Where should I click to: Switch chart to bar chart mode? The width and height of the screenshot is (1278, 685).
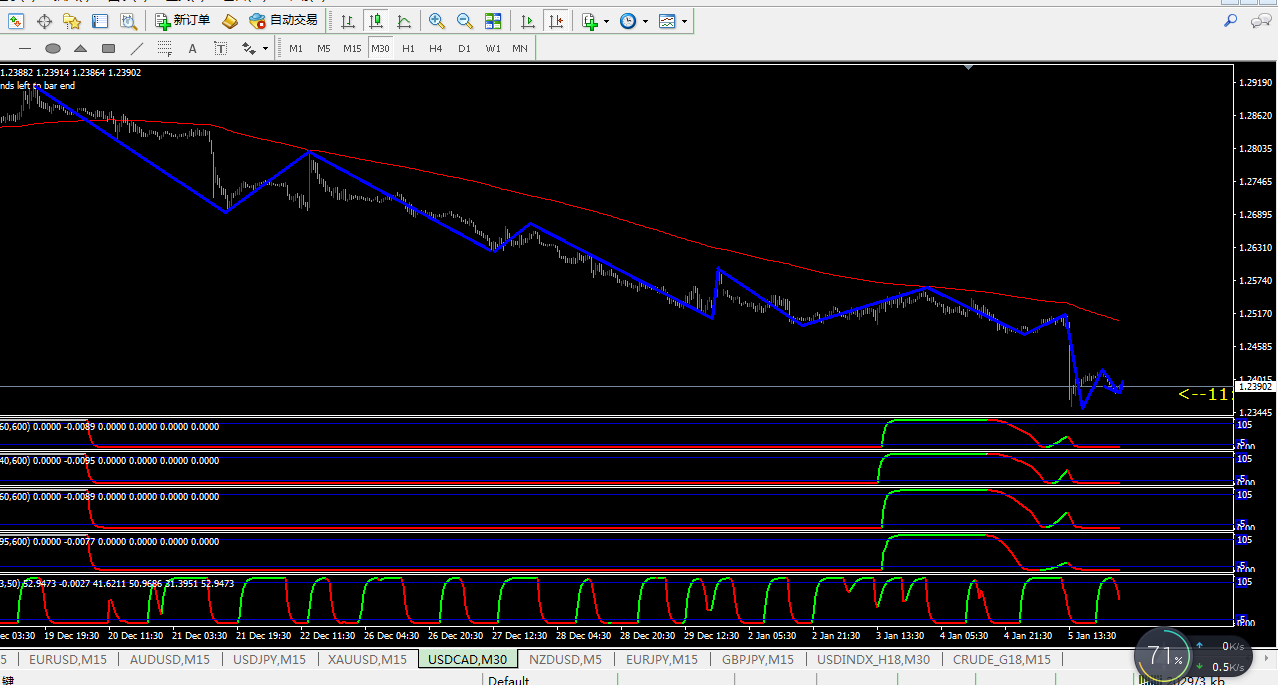tap(348, 21)
